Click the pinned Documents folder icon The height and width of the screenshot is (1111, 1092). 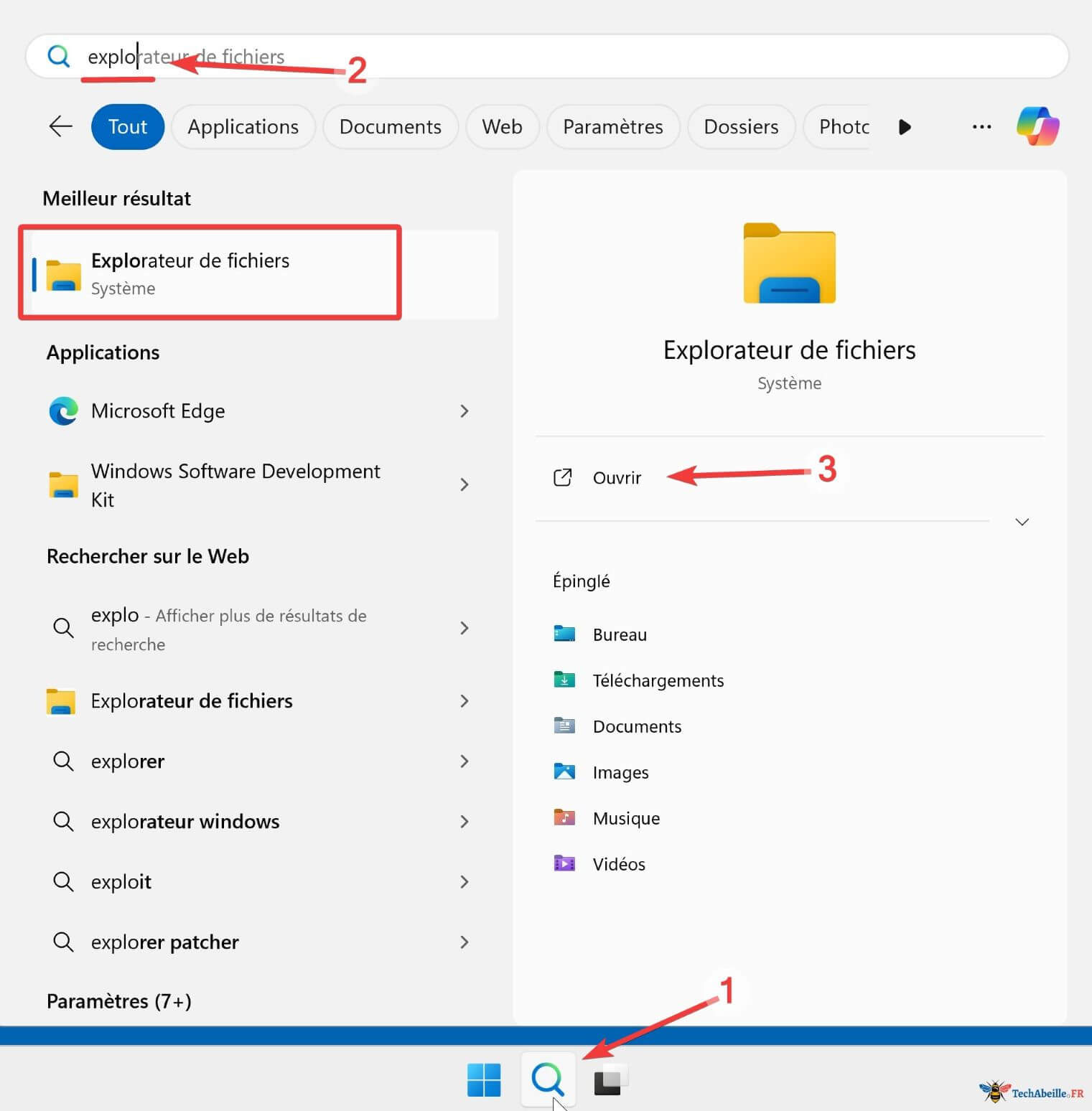pyautogui.click(x=564, y=726)
